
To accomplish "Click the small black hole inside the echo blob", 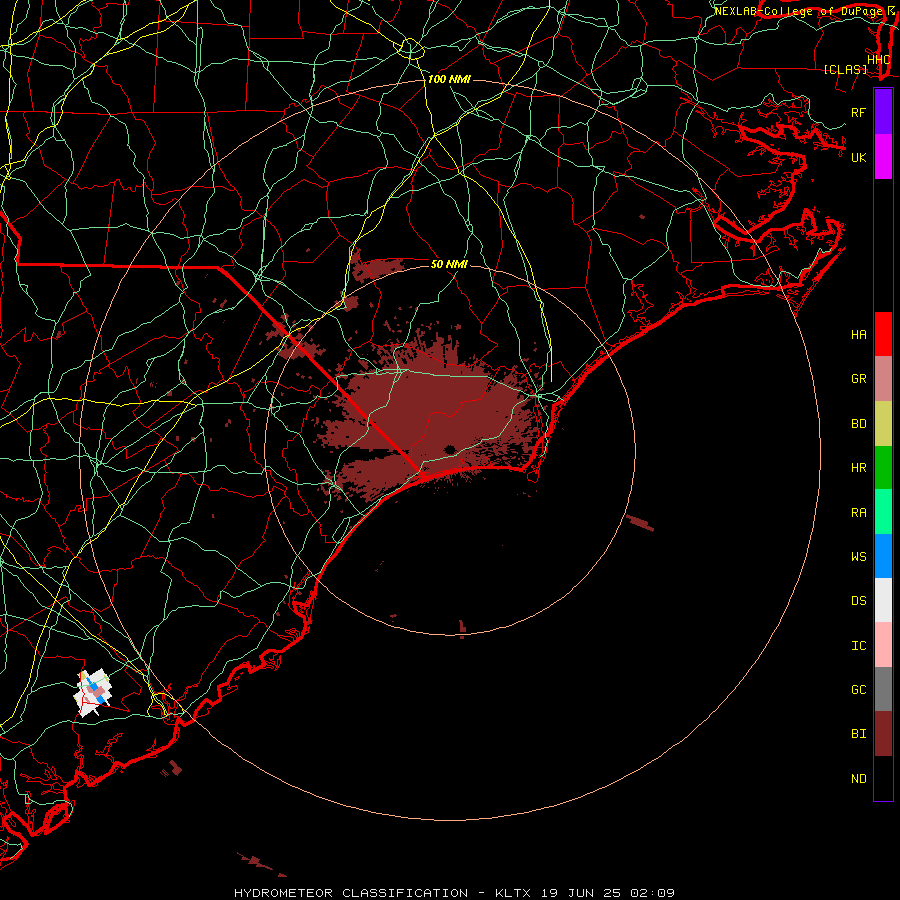I will (450, 449).
